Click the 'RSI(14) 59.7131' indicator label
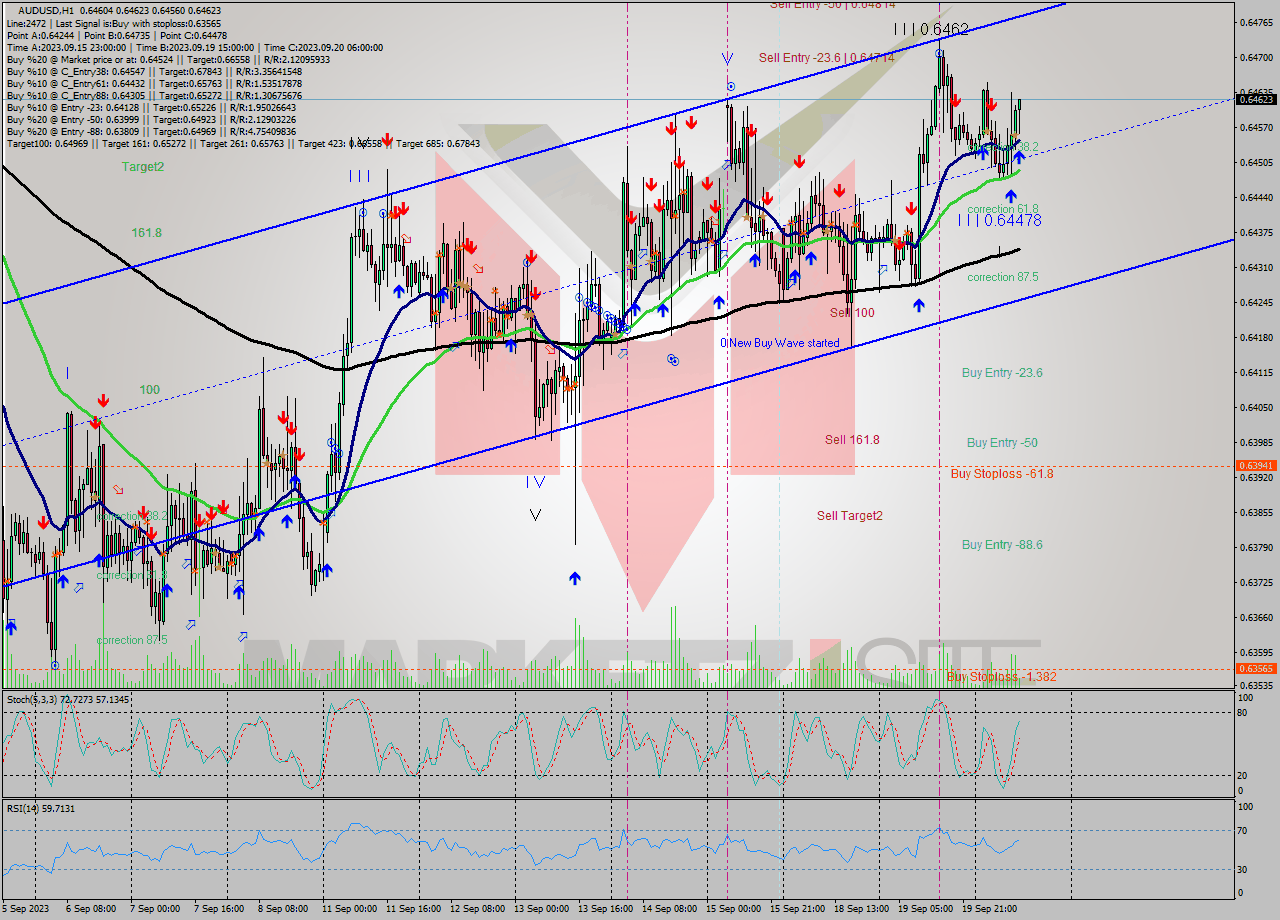1280x920 pixels. coord(41,808)
